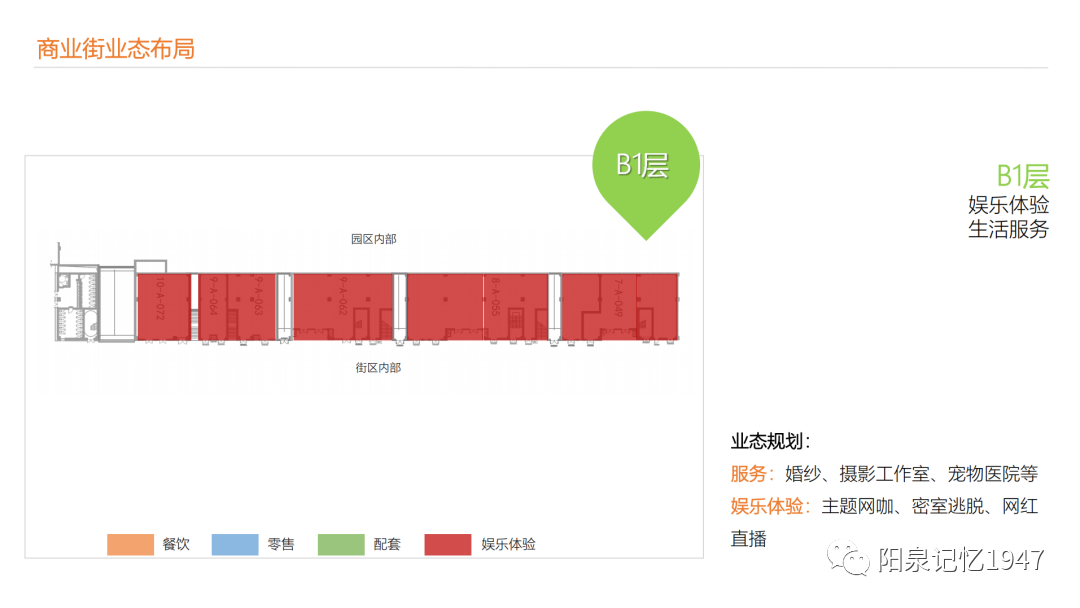Click the green 配套 legend swatch
1080x608 pixels.
(341, 545)
